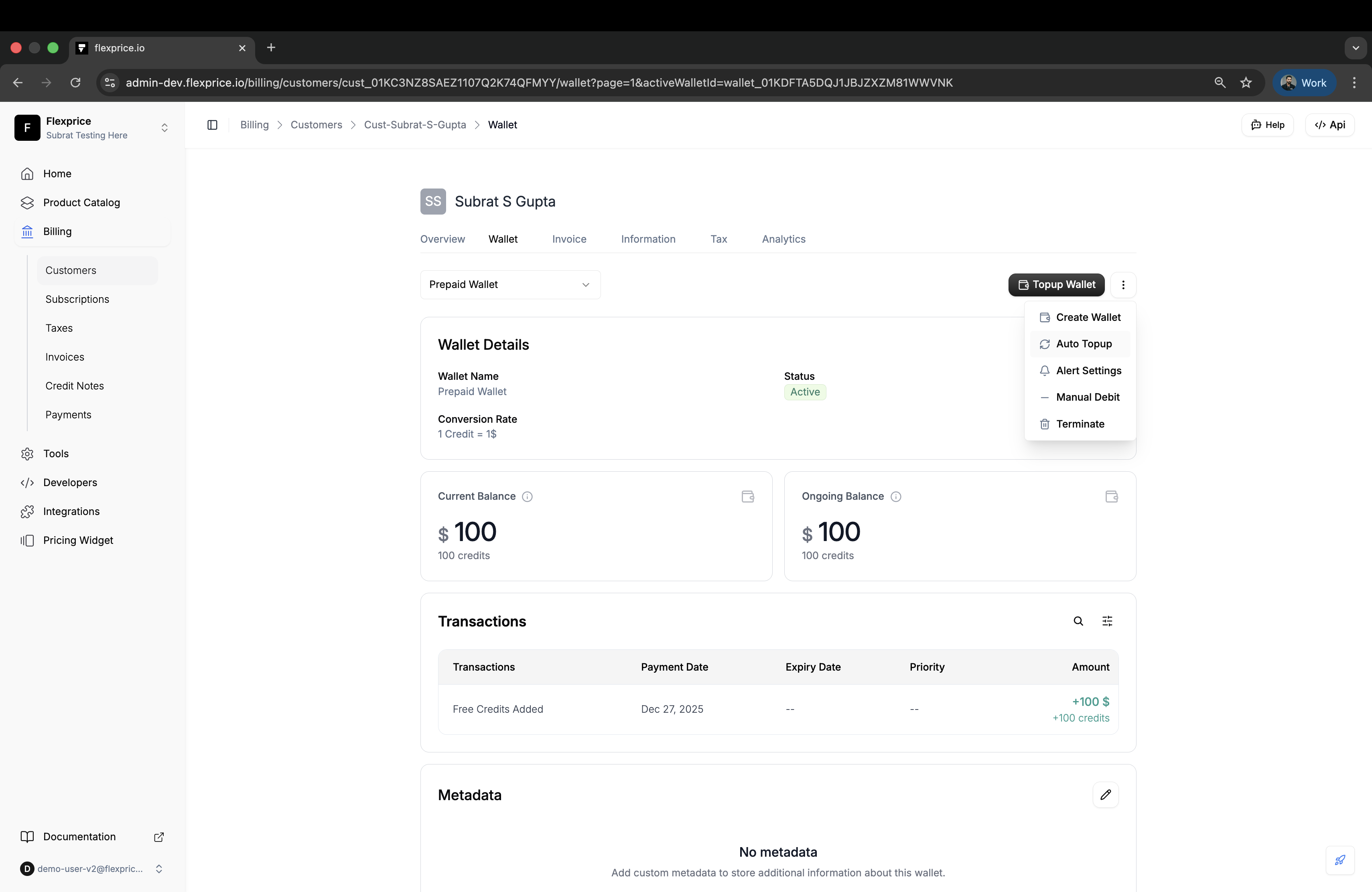The image size is (1372, 892).
Task: Select Auto Topup from the wallet menu
Action: 1084,343
